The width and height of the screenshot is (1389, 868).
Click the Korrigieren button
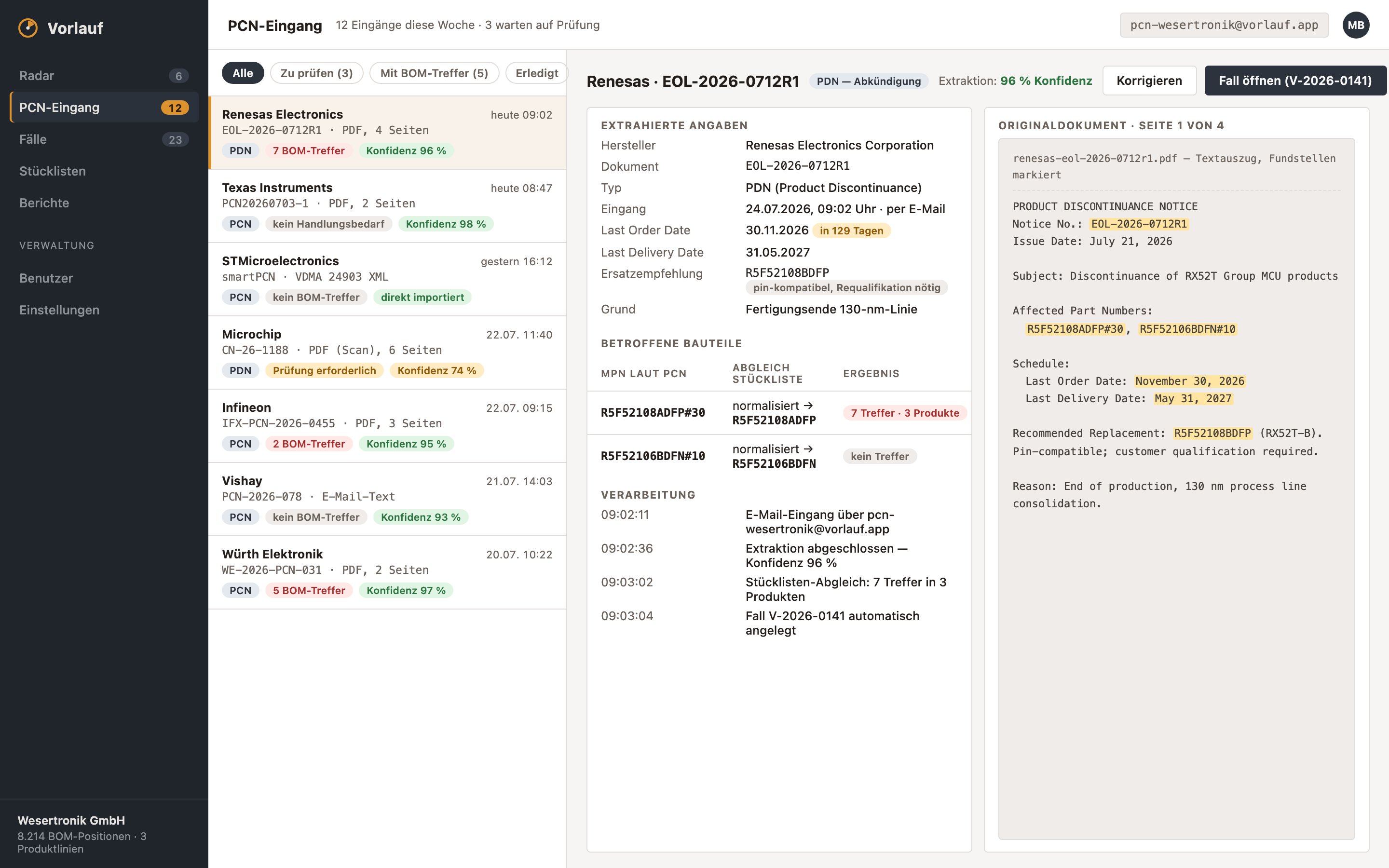(x=1149, y=81)
